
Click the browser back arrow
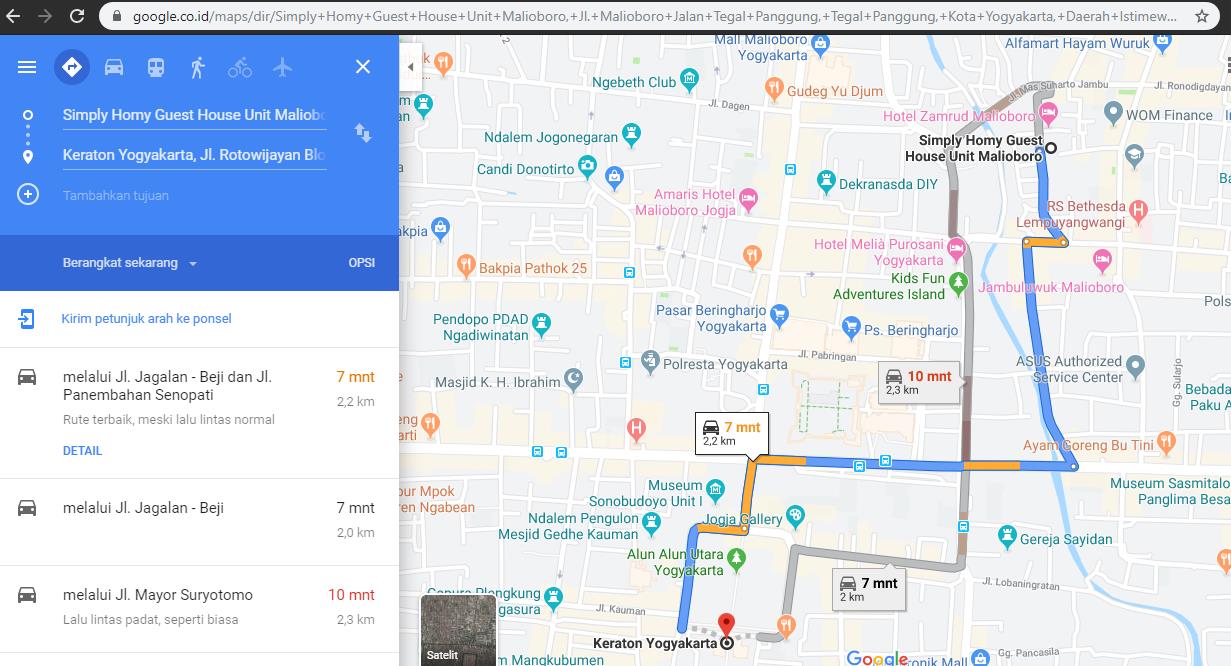click(x=14, y=16)
